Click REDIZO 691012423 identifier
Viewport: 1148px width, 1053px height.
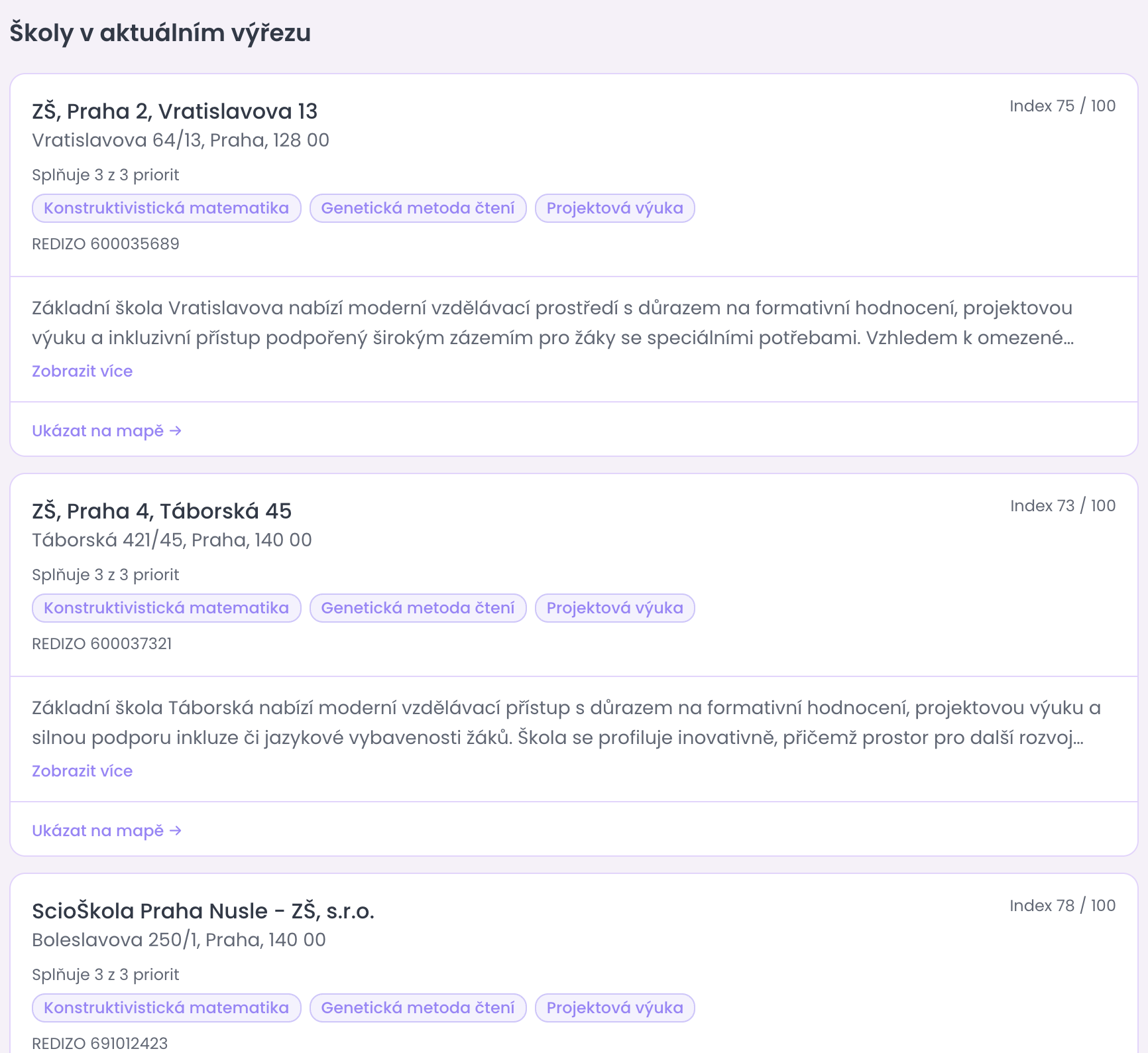coord(100,1044)
